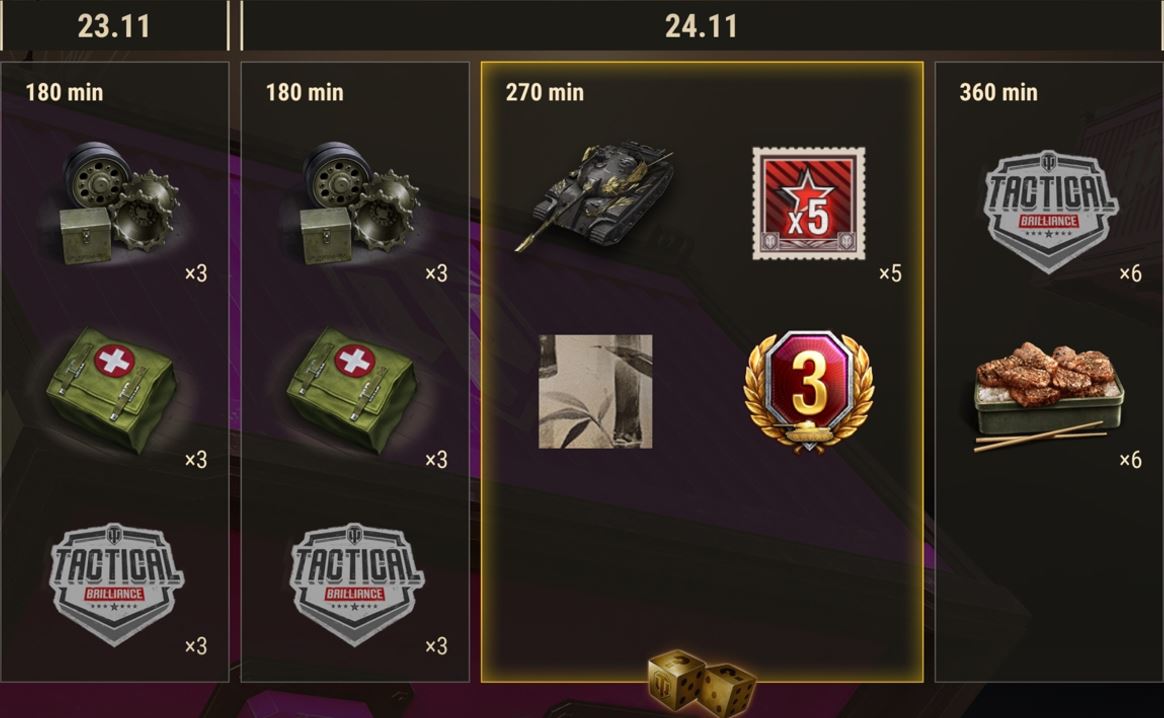Screen dimensions: 1164x718
Task: Click the ×5 quantity next to XP stamp
Action: 890,273
